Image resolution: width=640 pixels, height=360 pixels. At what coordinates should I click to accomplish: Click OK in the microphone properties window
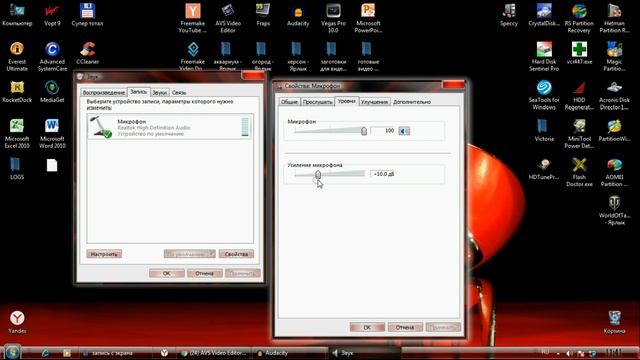pyautogui.click(x=367, y=327)
